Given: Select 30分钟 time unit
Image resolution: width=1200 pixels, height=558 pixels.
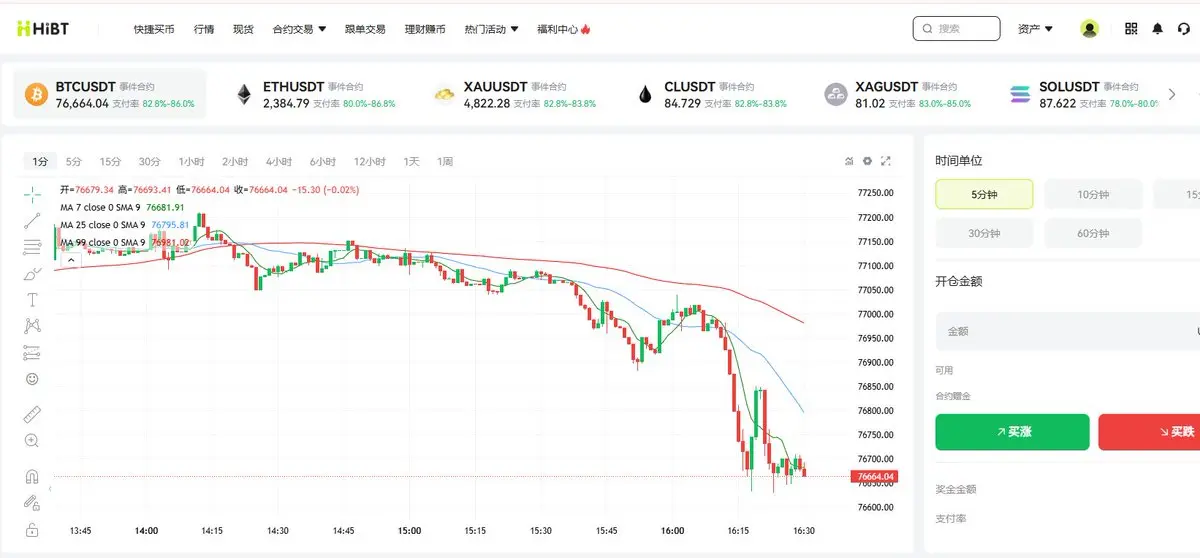Looking at the screenshot, I should click(984, 233).
